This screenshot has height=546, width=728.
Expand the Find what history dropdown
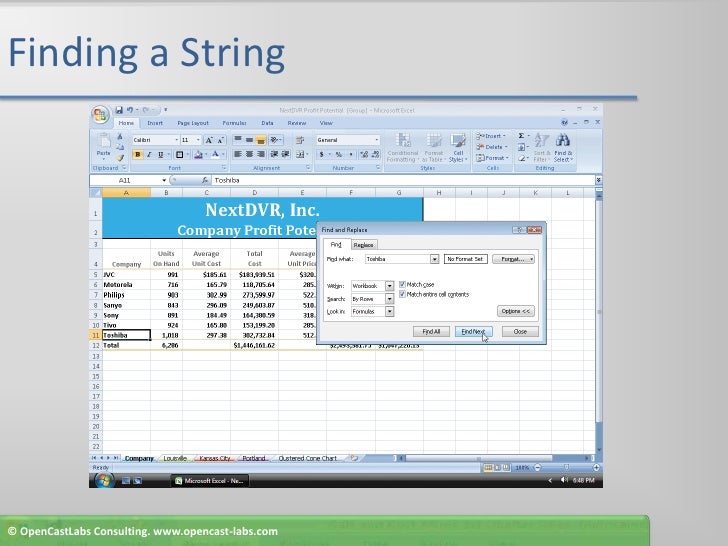click(435, 259)
